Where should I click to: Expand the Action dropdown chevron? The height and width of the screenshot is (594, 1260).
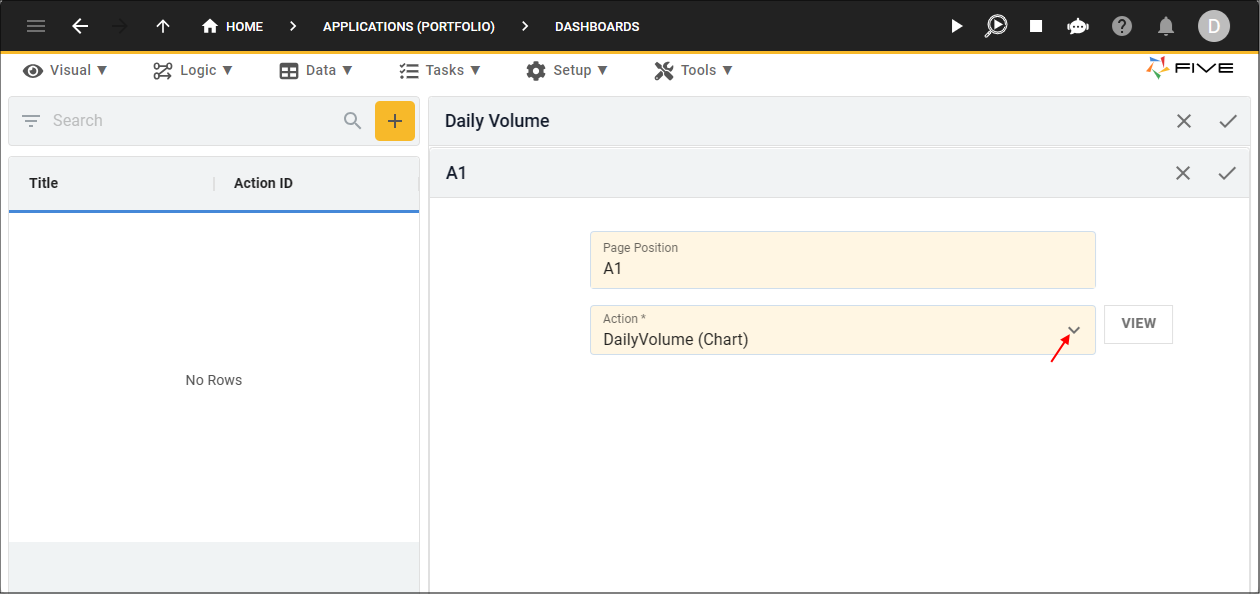(1074, 330)
